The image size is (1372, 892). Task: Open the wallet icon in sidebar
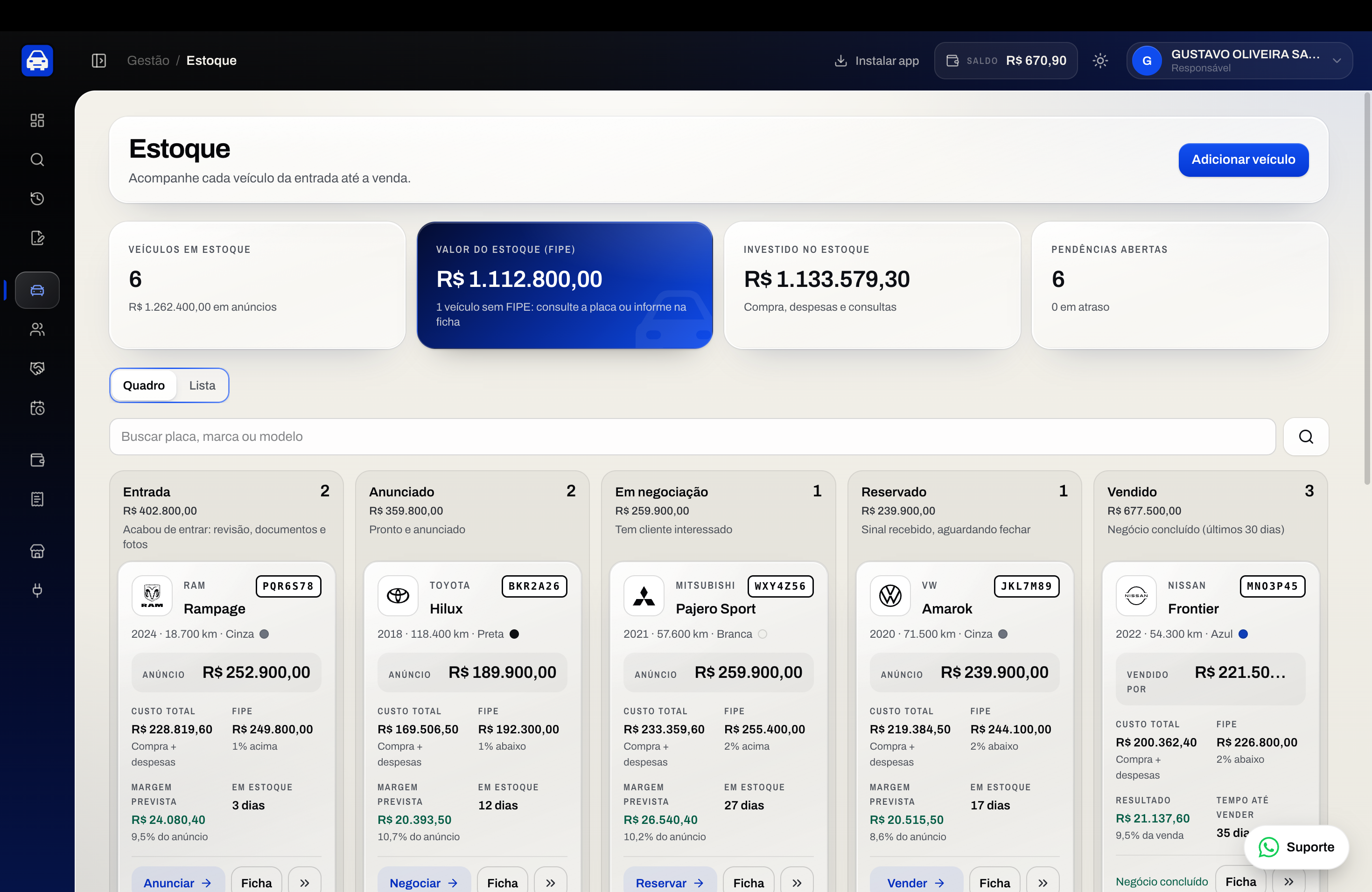(37, 460)
